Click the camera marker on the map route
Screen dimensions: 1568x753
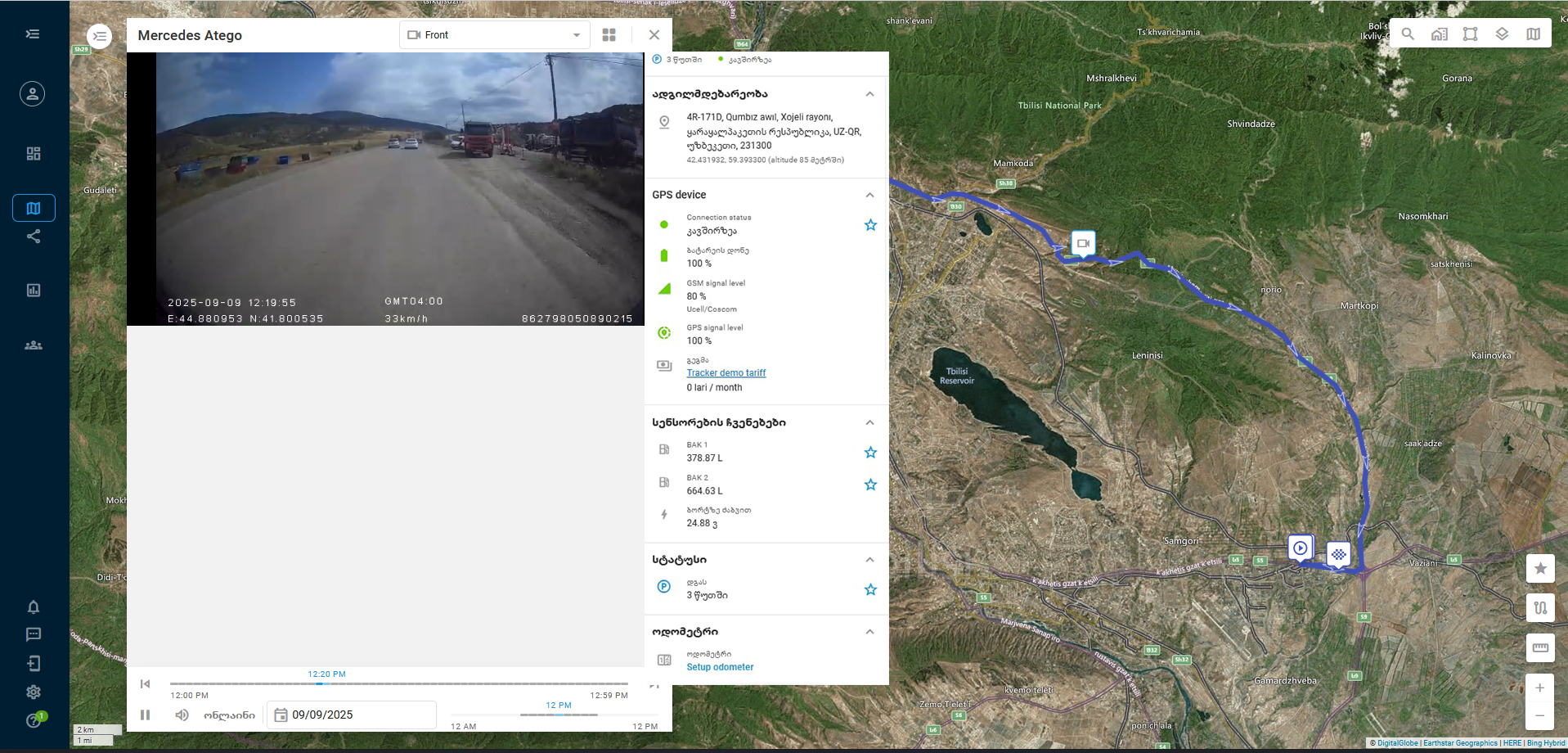point(1083,243)
